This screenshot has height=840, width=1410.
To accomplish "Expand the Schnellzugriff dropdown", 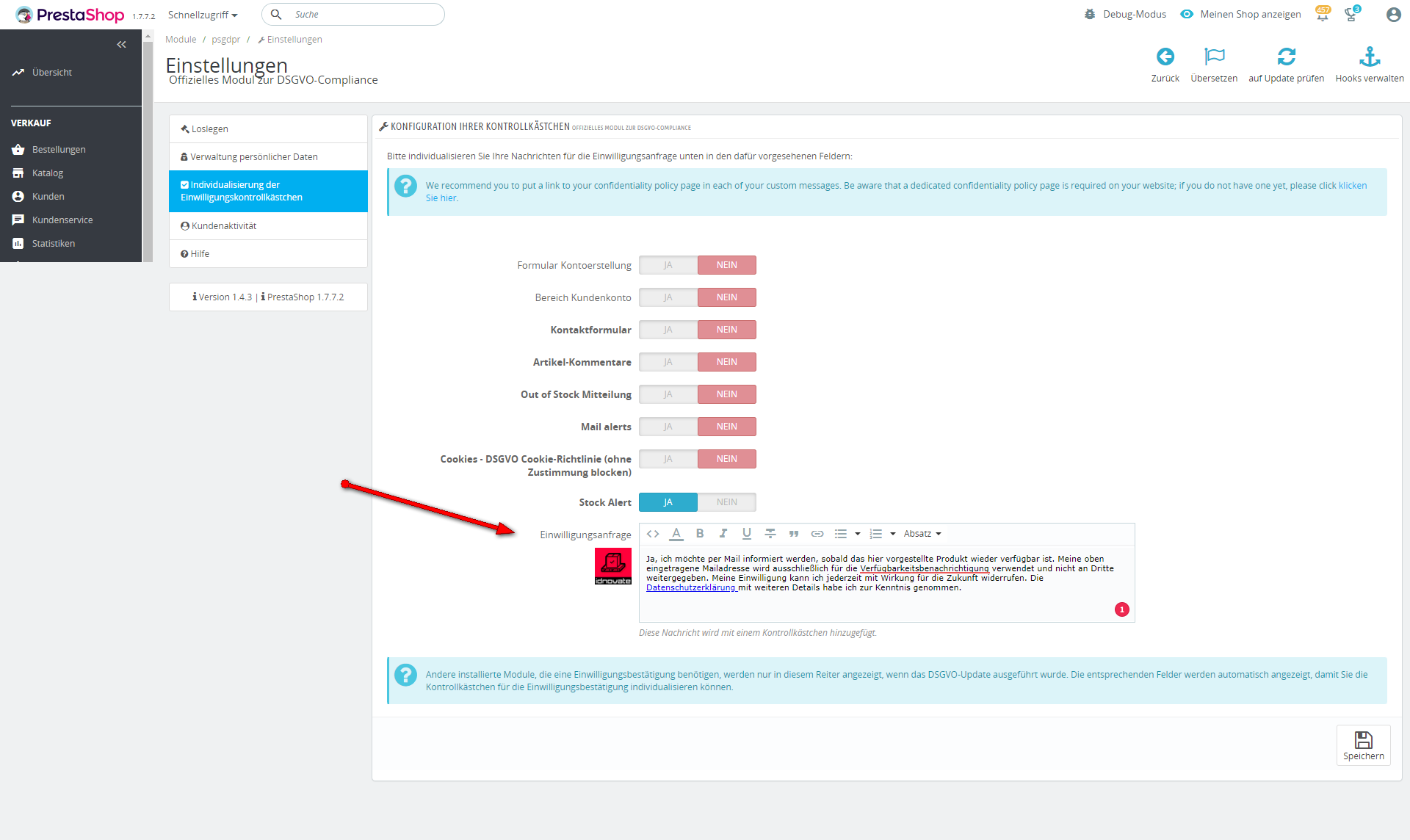I will pos(203,15).
